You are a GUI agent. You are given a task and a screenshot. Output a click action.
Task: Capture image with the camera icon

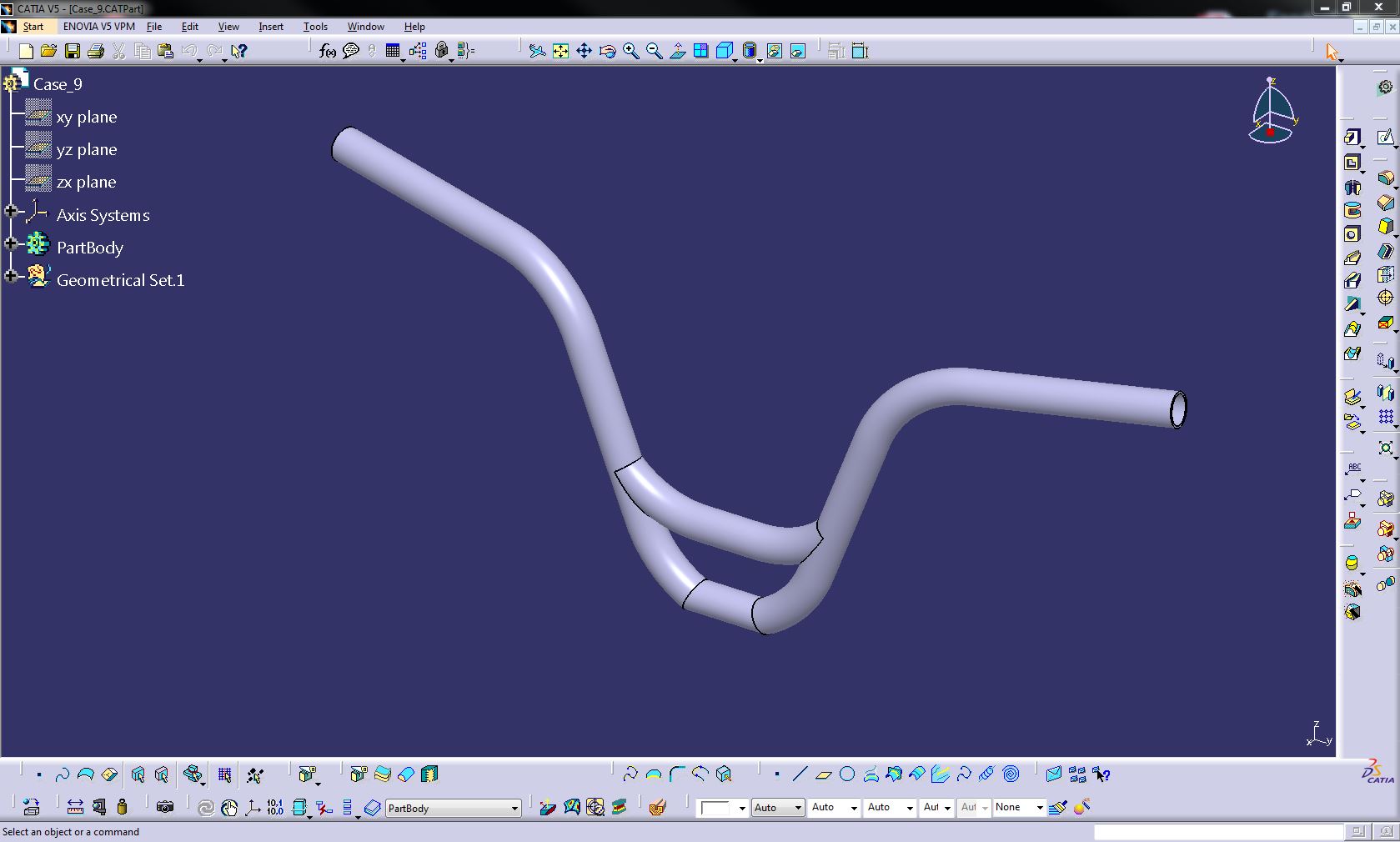coord(165,807)
